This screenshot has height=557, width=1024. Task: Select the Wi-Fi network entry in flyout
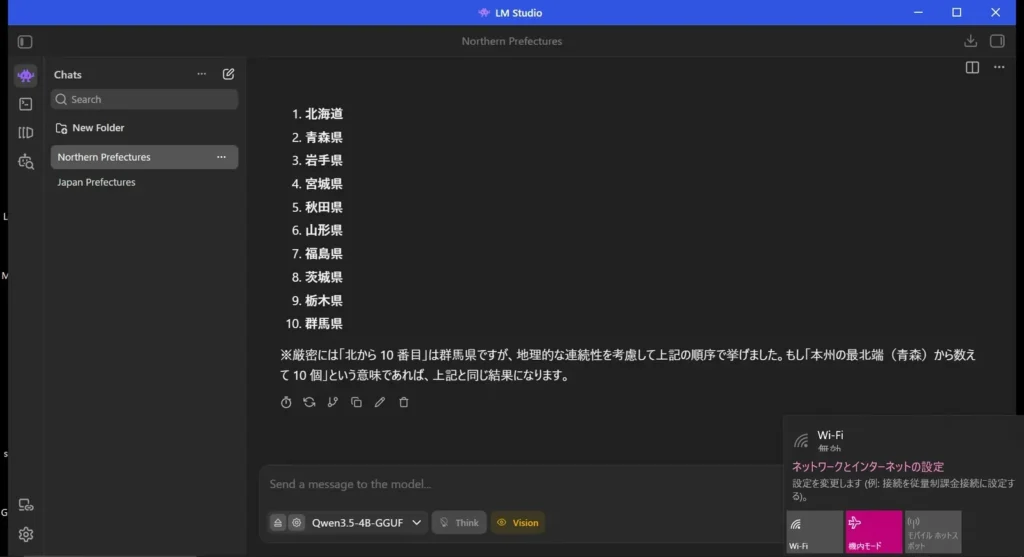click(901, 440)
